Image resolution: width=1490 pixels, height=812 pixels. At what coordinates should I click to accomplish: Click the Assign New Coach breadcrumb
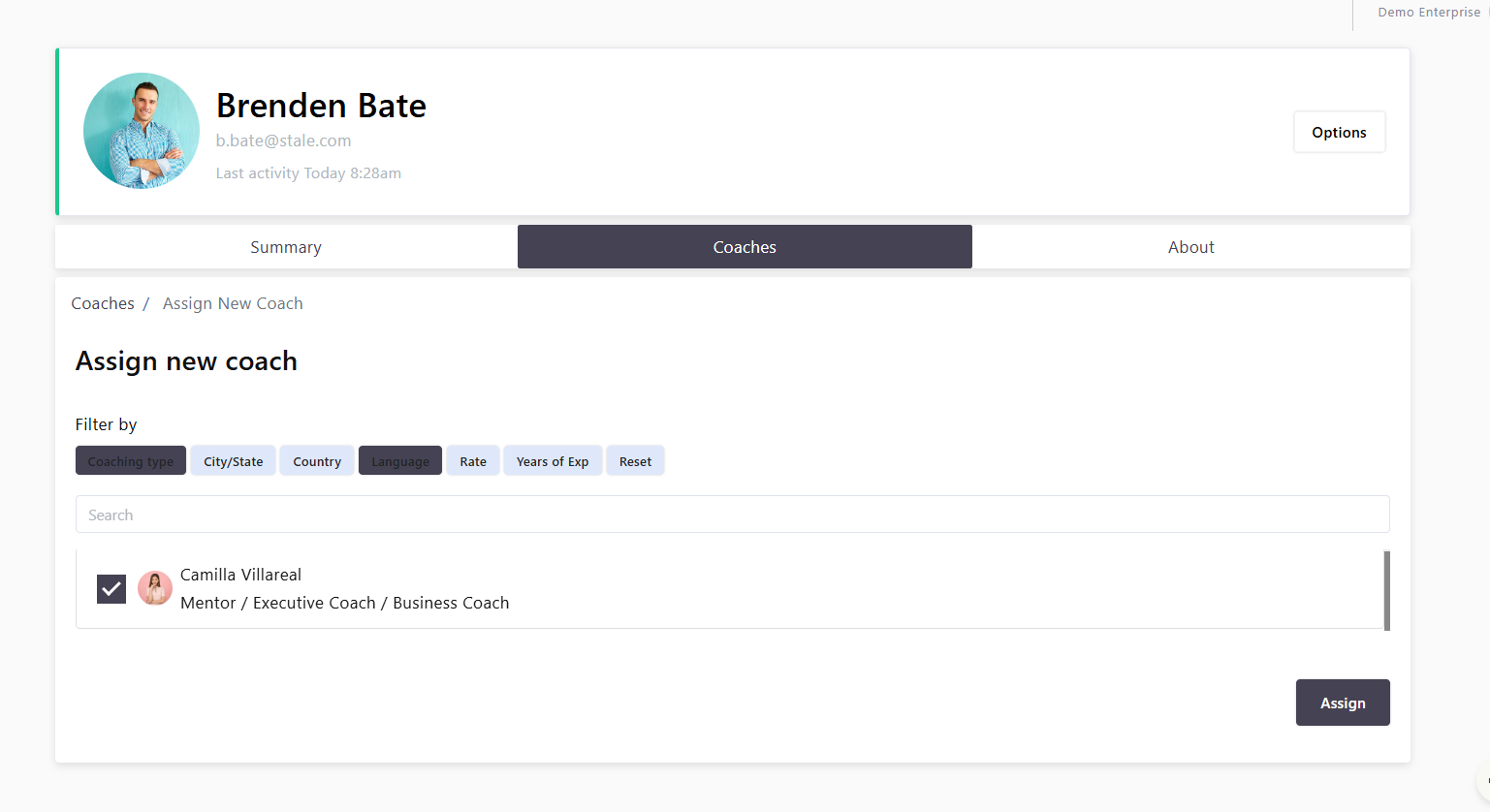pos(233,303)
